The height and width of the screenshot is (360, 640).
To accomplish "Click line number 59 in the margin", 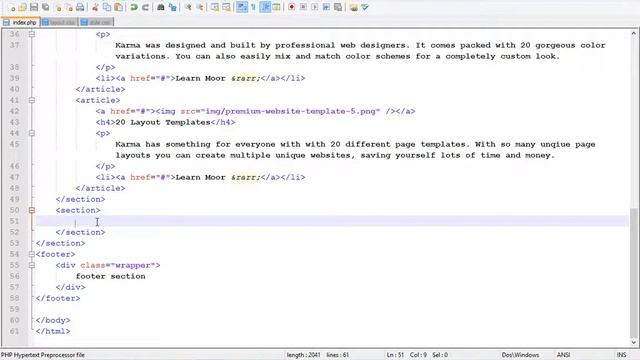I will [14, 310].
